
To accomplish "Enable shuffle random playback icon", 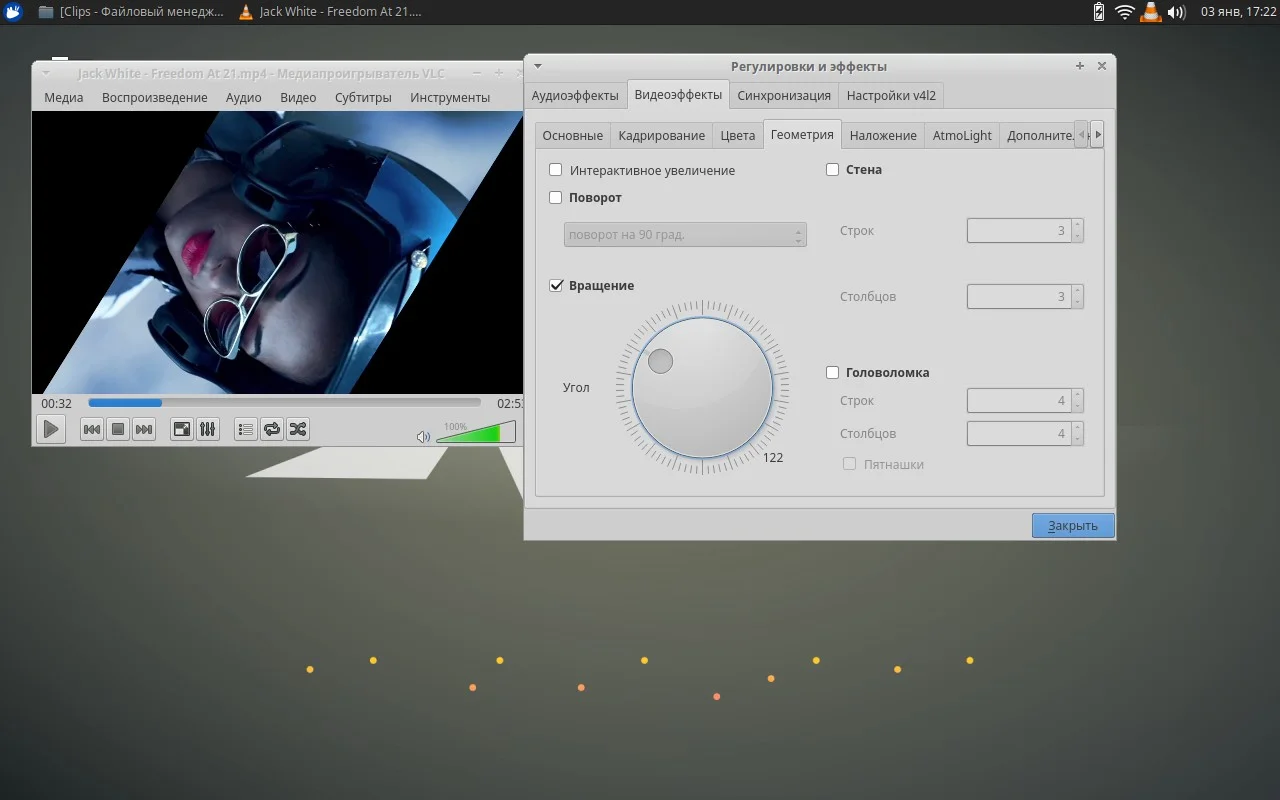I will pos(297,429).
